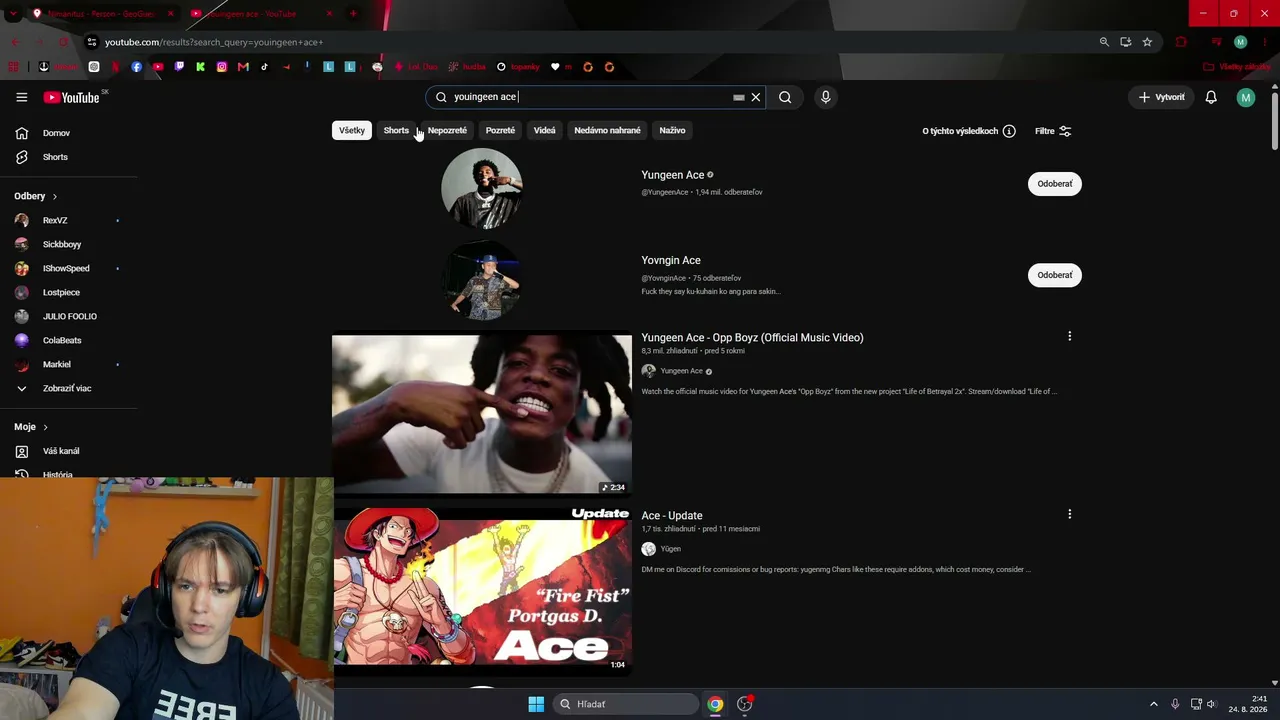Open Chrome from the taskbar
The image size is (1280, 720).
coord(715,704)
